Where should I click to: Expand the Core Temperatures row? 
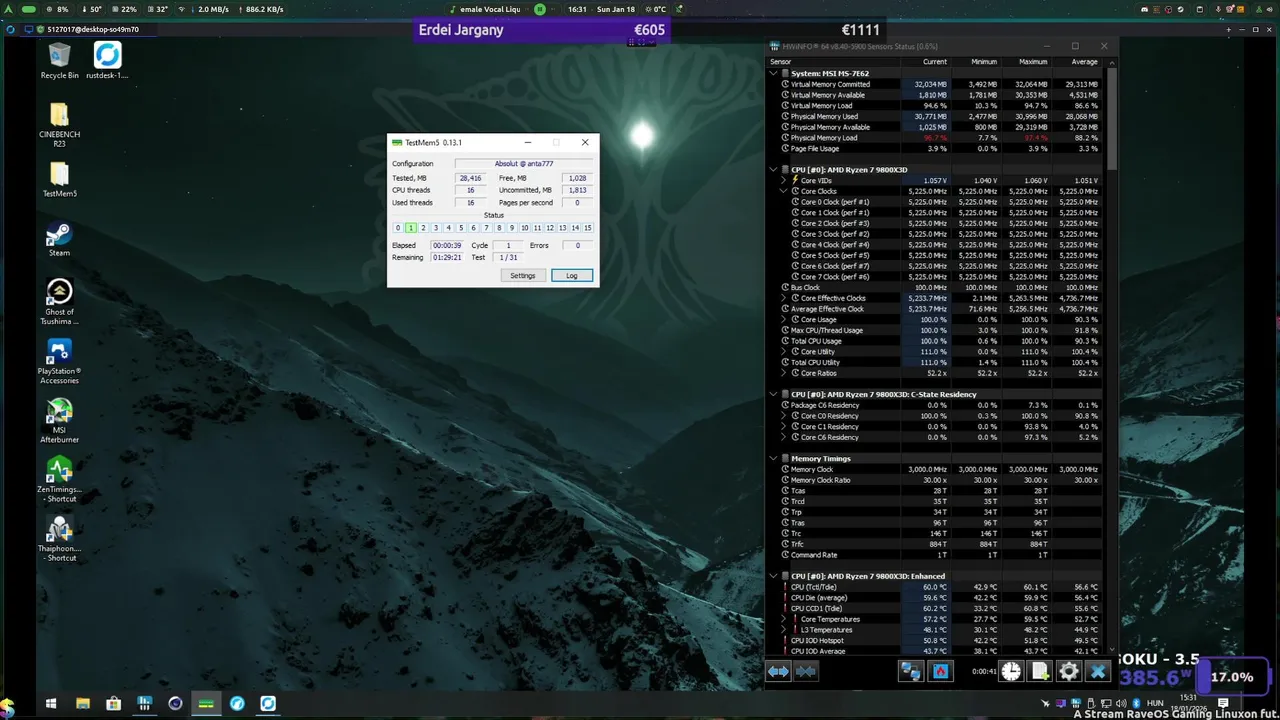pos(785,619)
